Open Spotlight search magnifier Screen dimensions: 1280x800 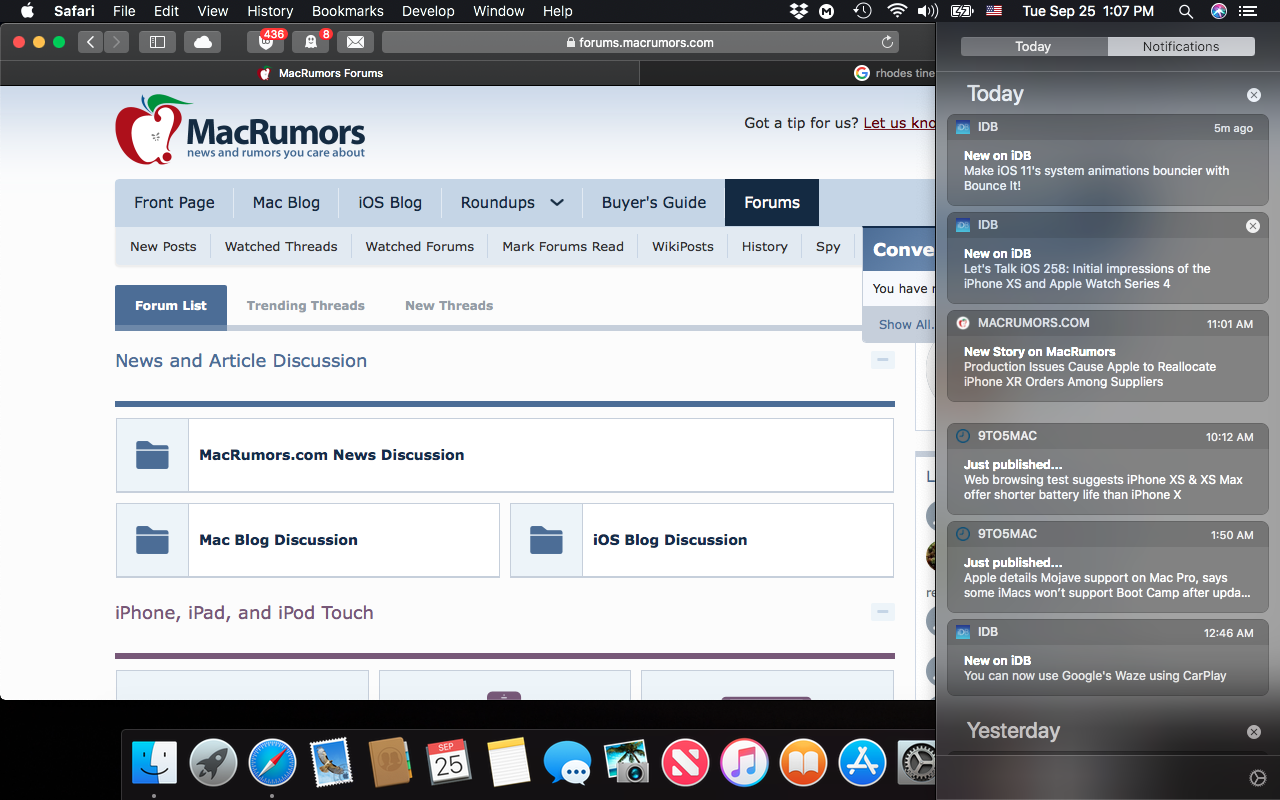[1186, 11]
